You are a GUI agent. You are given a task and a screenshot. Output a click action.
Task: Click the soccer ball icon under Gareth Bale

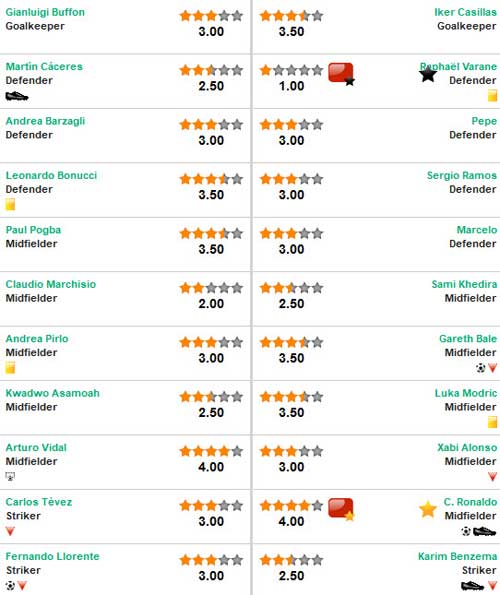click(480, 368)
